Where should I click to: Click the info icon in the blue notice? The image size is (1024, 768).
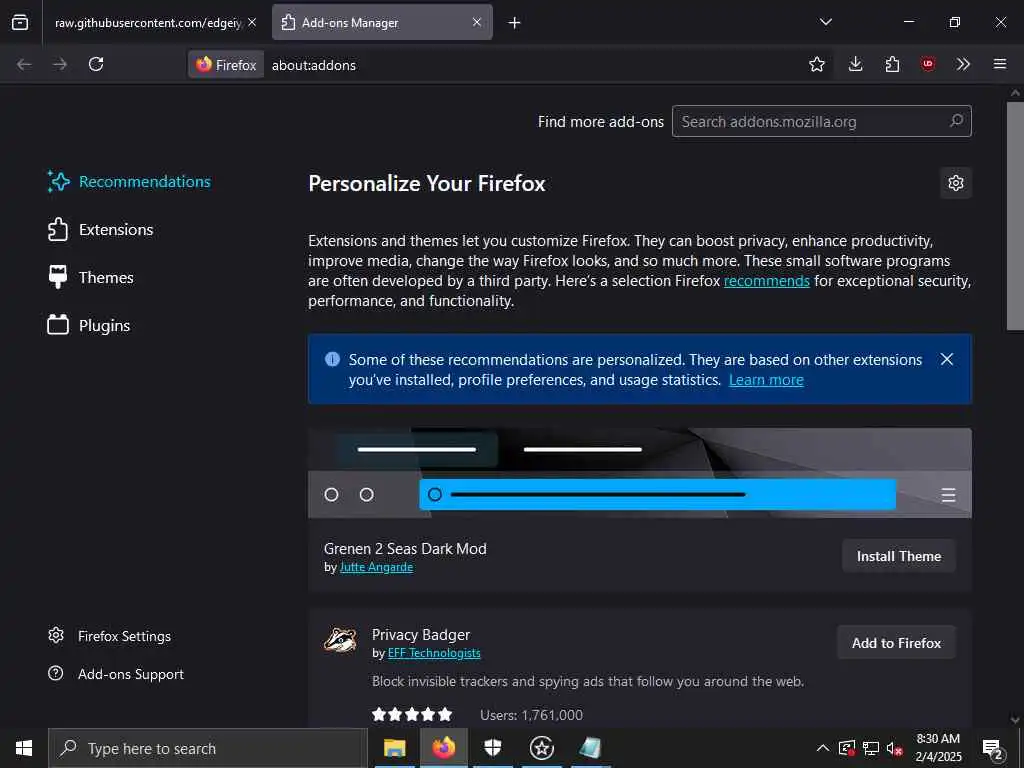(x=332, y=359)
